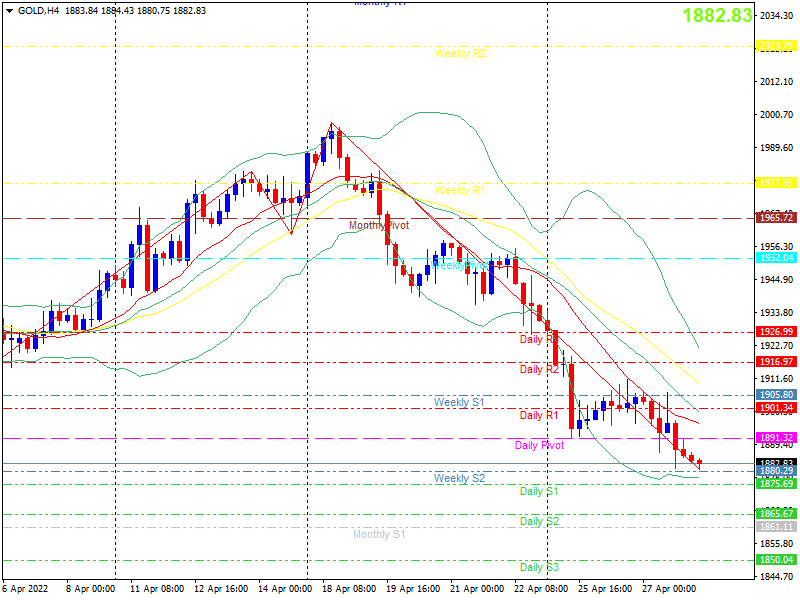Open the GOLD,H4 chart dropdown triangle
The width and height of the screenshot is (800, 600).
(9, 11)
